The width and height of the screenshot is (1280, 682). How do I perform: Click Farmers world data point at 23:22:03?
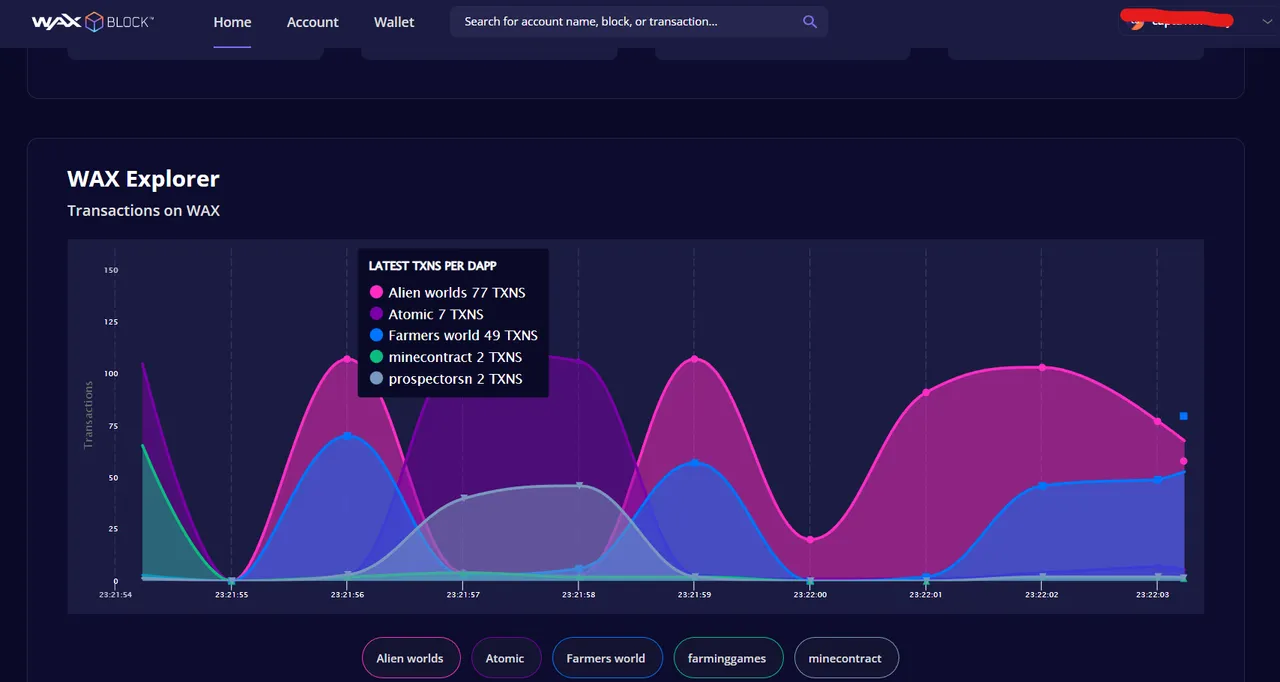point(1157,480)
